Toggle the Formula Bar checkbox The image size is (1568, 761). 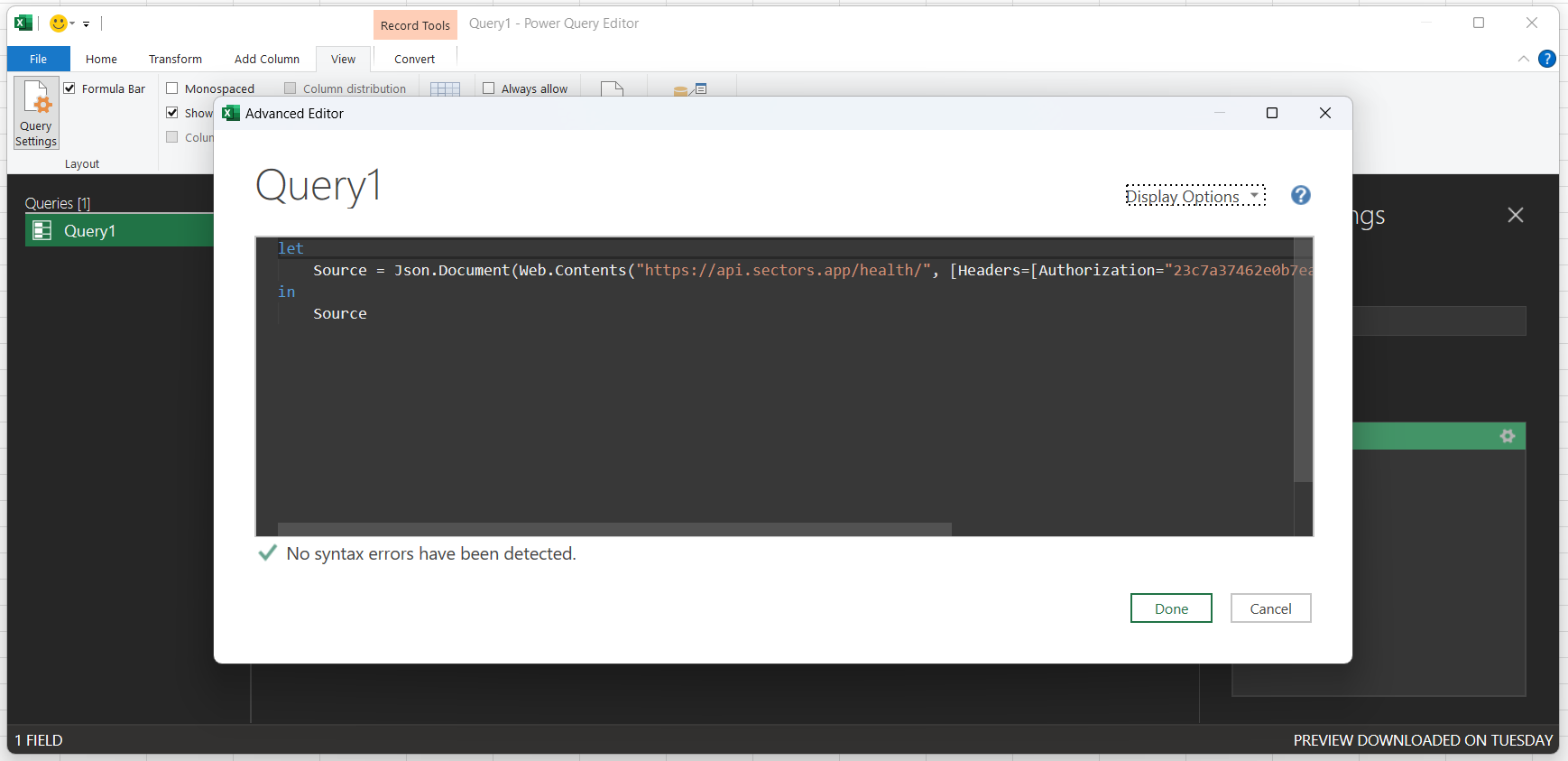tap(69, 88)
